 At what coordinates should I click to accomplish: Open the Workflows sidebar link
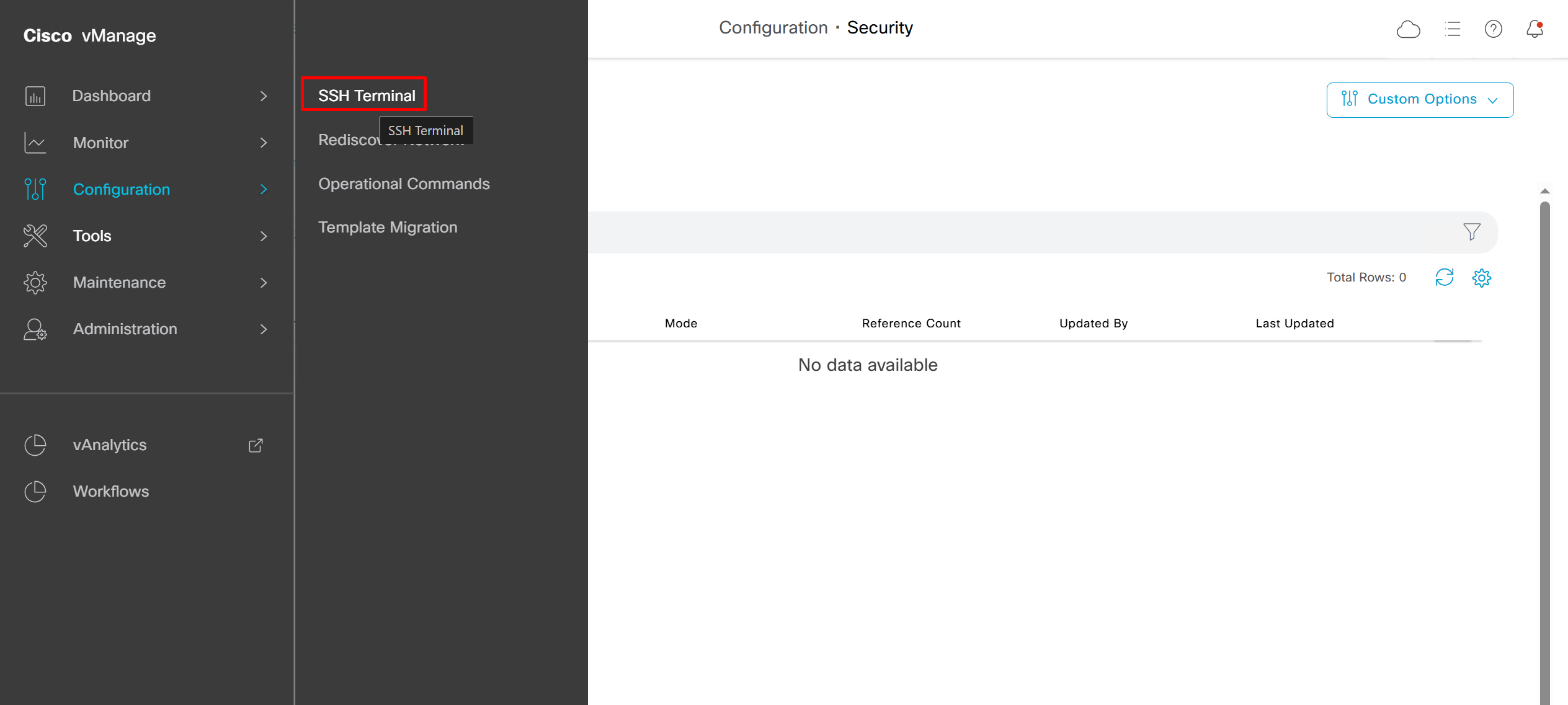coord(110,492)
